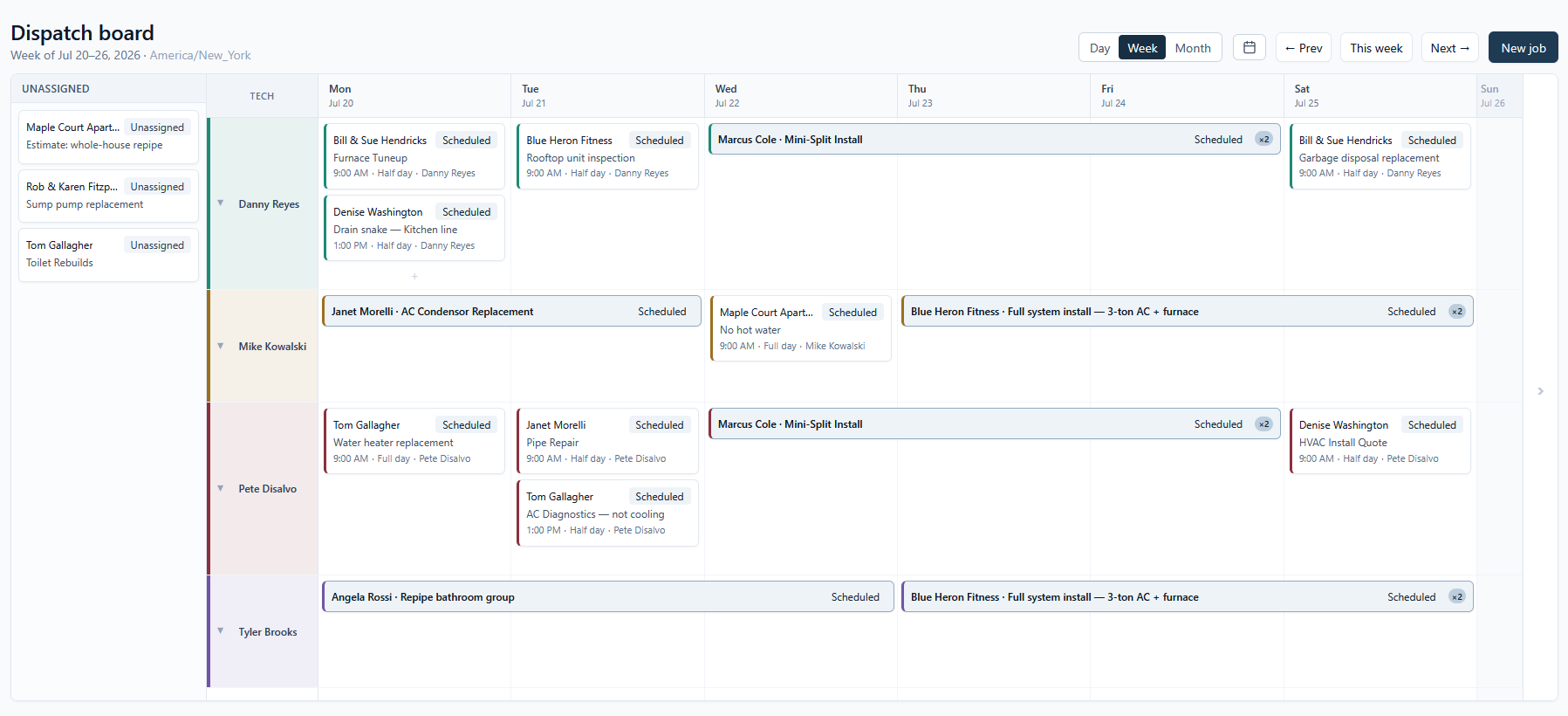
Task: Open Tom Gallagher AC Diagnostics job
Action: tap(607, 513)
